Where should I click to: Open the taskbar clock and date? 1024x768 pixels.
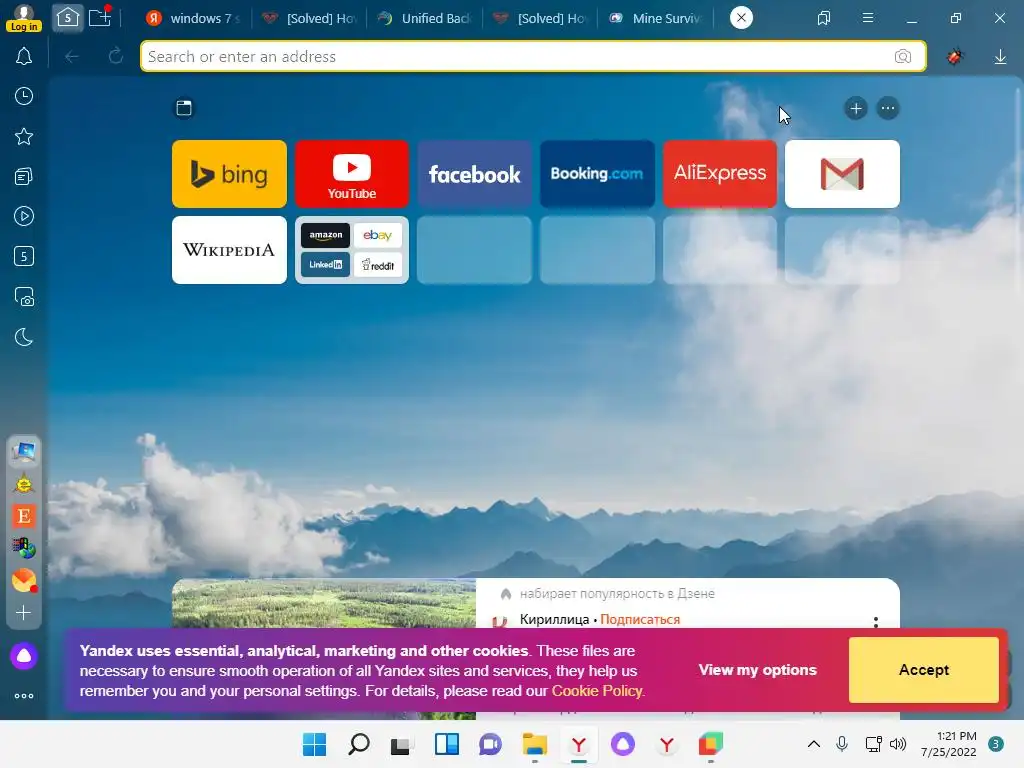(949, 744)
